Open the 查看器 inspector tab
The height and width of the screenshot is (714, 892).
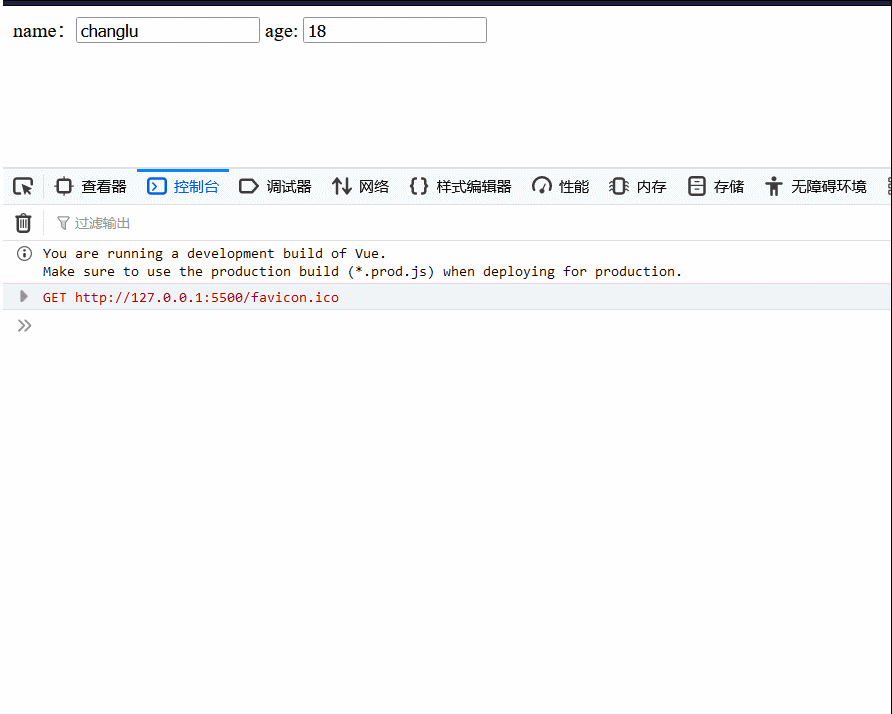pyautogui.click(x=90, y=187)
